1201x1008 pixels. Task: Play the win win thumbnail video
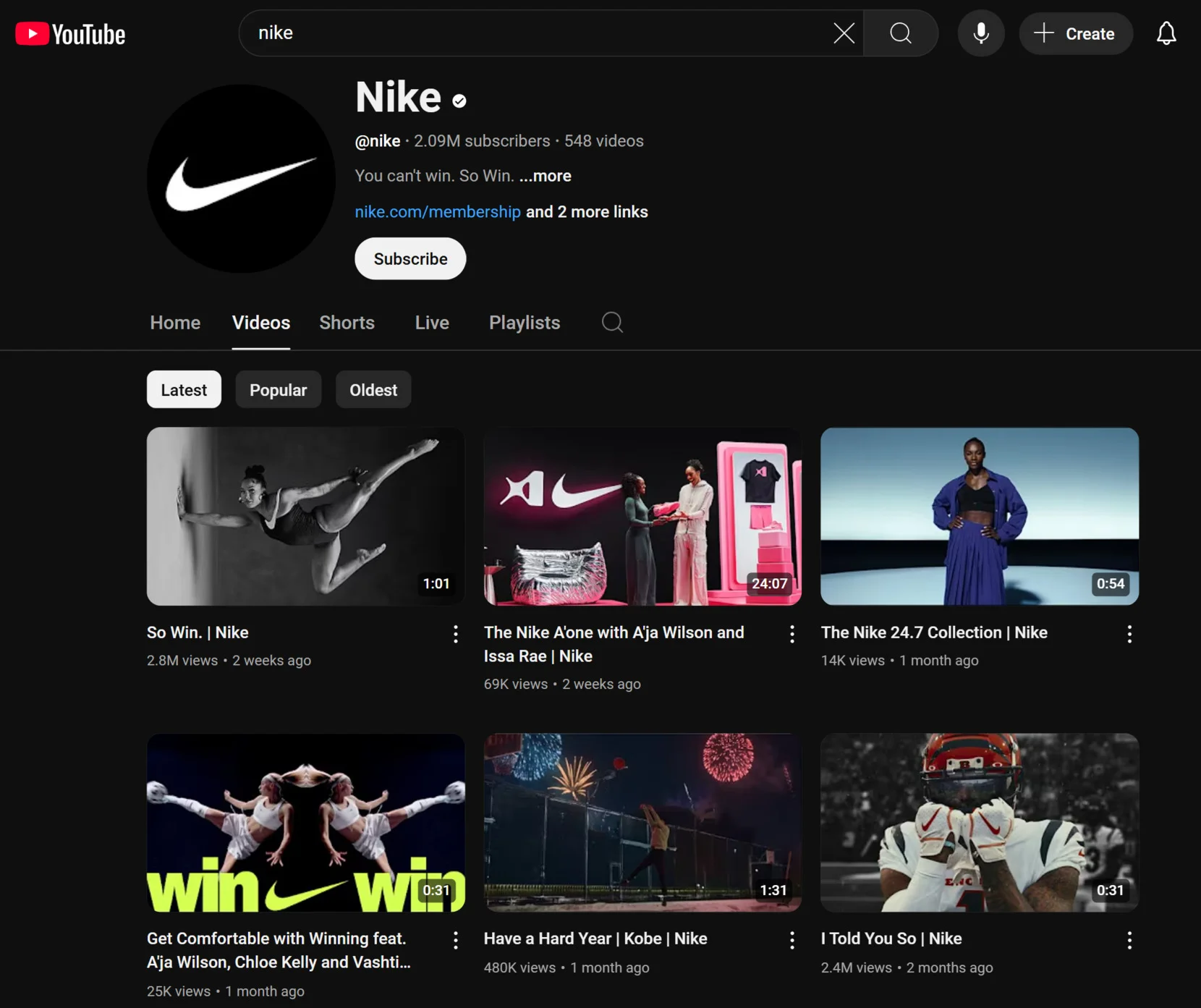305,823
